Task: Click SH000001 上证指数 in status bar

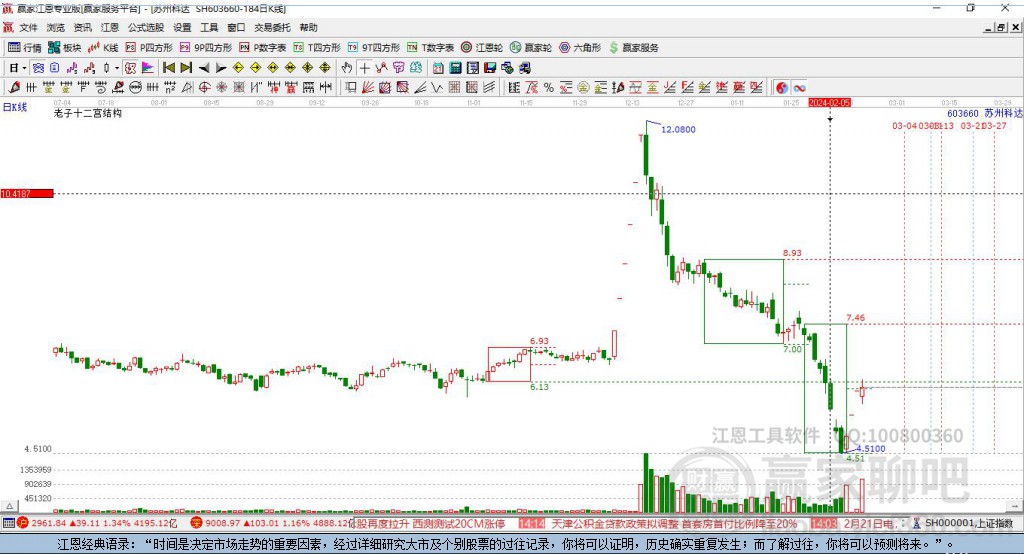Action: coord(968,523)
